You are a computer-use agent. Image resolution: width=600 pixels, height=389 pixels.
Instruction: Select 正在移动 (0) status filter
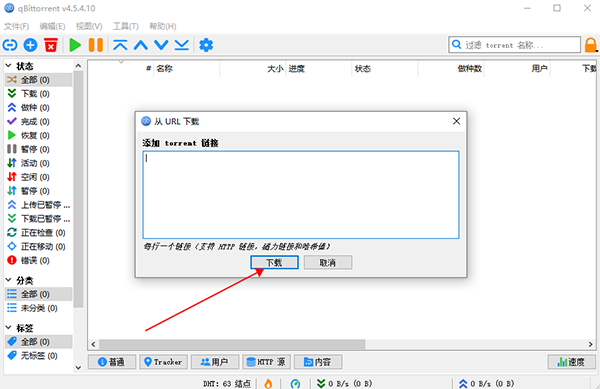(38, 246)
